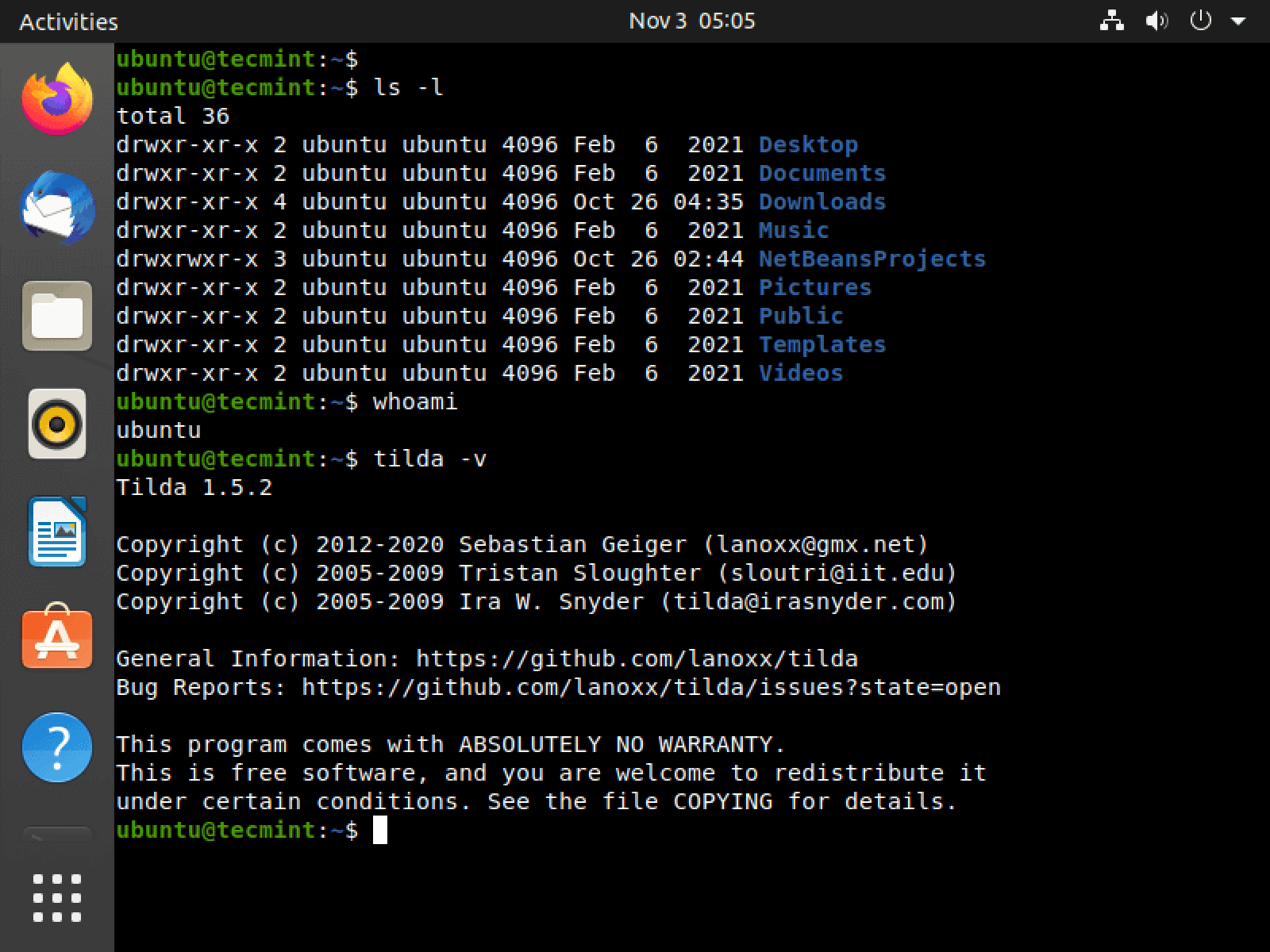
Task: Click the lanoxx@gmx.net email text
Action: point(815,544)
